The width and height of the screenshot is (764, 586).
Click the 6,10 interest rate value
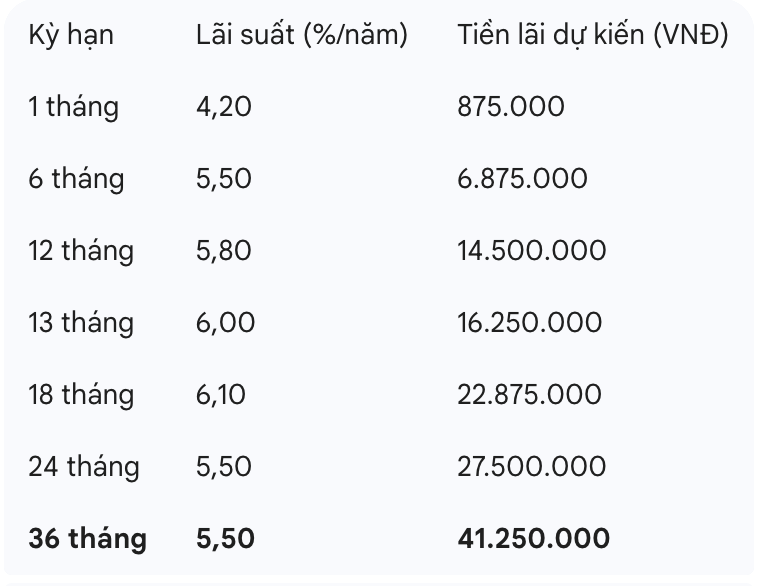pos(221,395)
